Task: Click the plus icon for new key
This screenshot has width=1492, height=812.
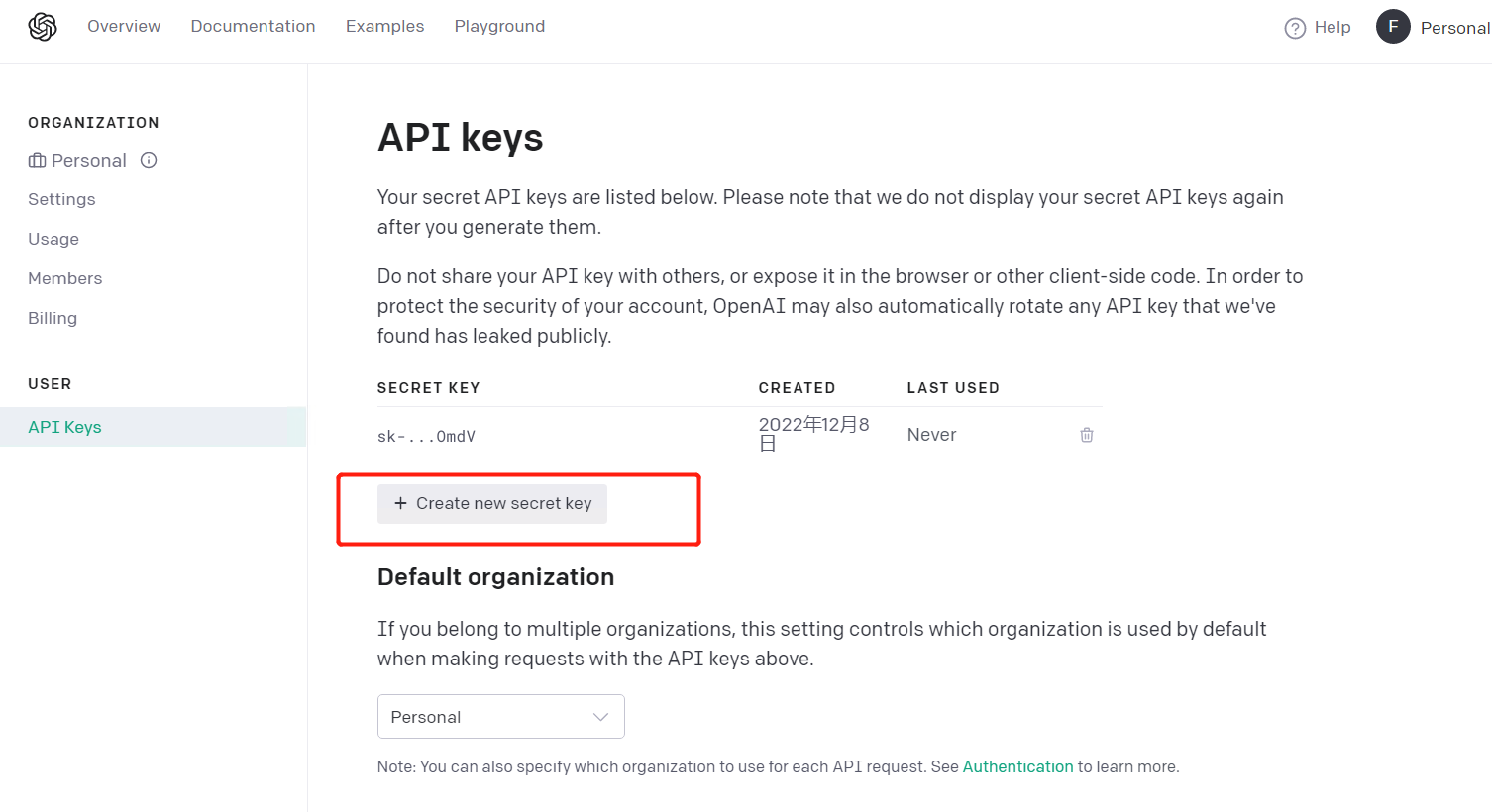Action: tap(400, 503)
